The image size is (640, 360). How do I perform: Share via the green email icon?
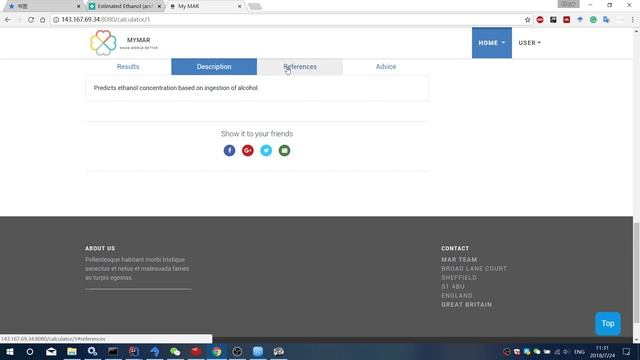[284, 151]
